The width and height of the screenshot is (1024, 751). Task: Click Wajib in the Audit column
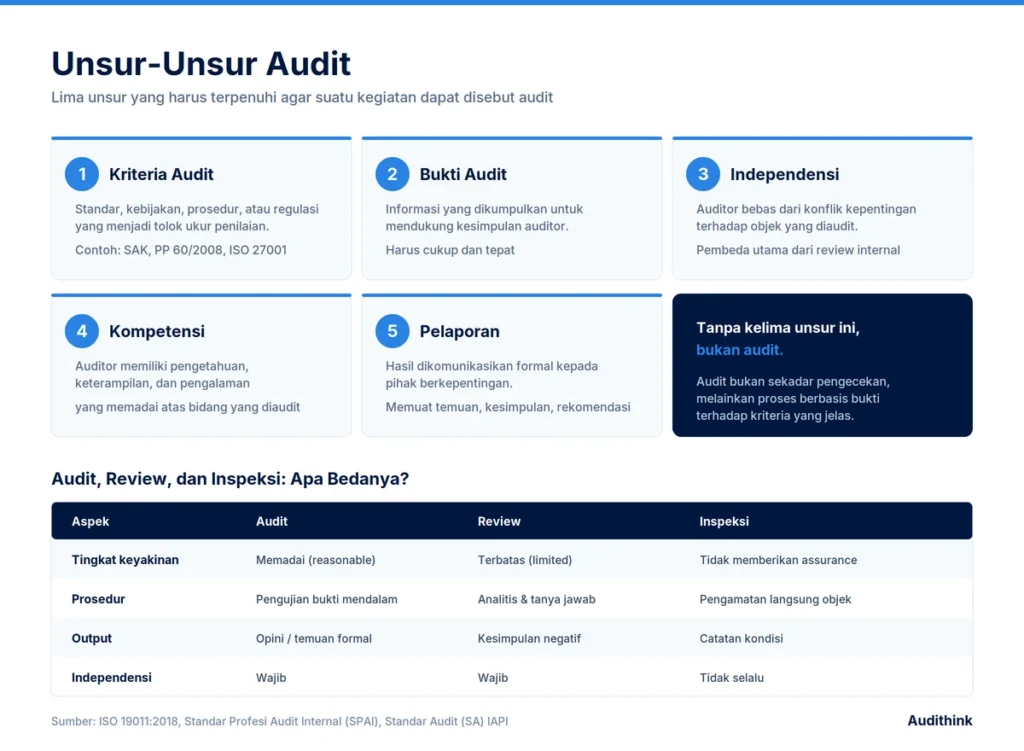[x=271, y=677]
